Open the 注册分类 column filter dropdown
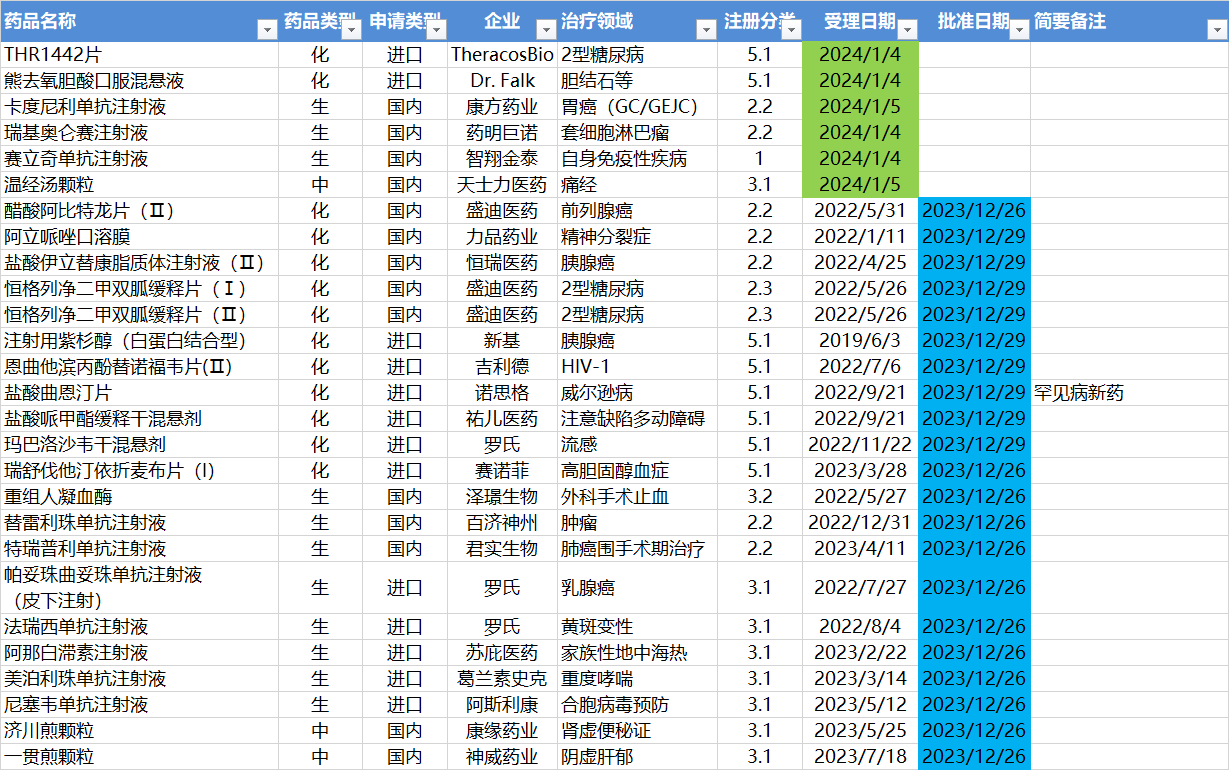 (791, 30)
